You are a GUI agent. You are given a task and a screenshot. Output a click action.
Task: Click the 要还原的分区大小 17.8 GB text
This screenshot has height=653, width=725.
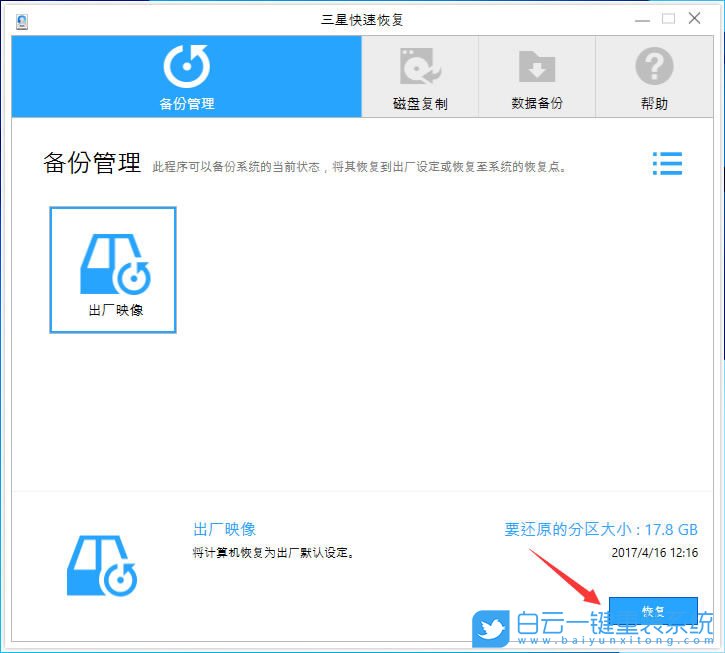601,529
